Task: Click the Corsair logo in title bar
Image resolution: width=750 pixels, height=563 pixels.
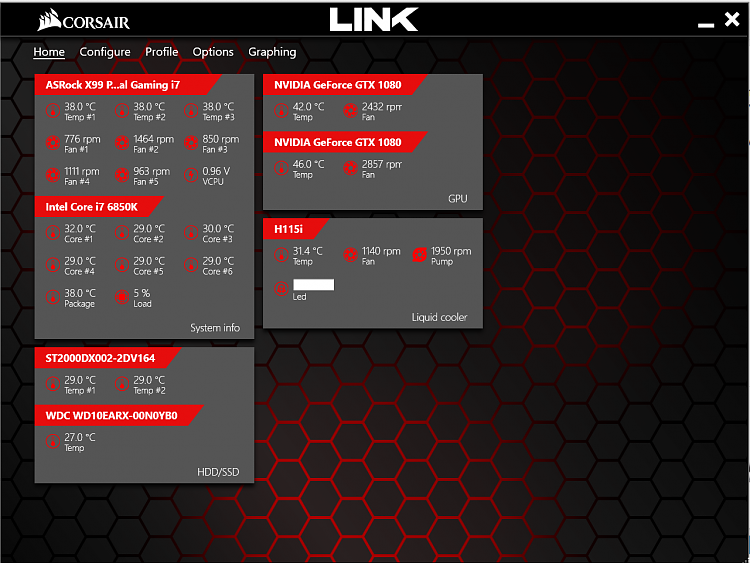Action: coord(84,20)
